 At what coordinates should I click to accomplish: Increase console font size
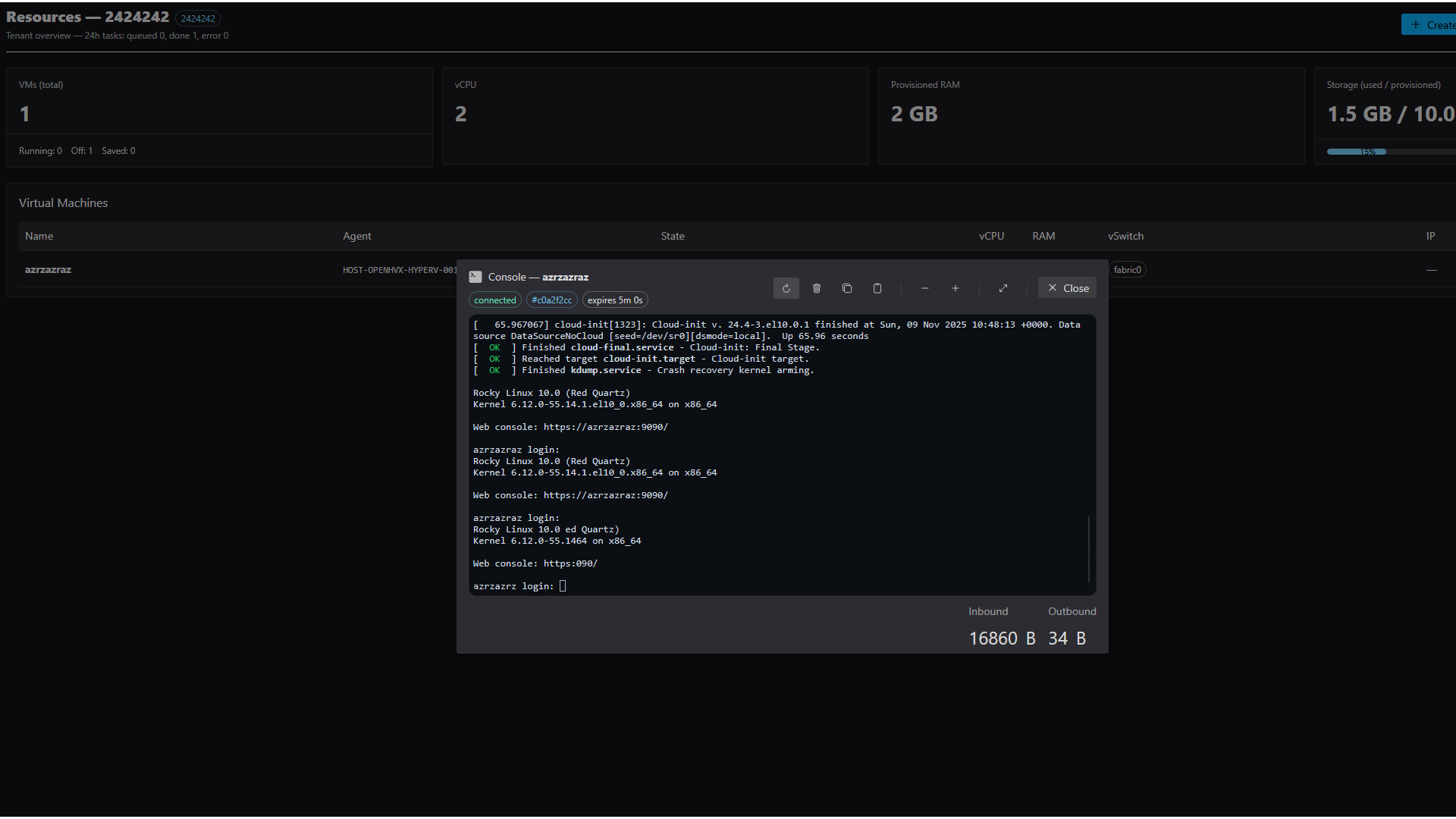coord(955,288)
